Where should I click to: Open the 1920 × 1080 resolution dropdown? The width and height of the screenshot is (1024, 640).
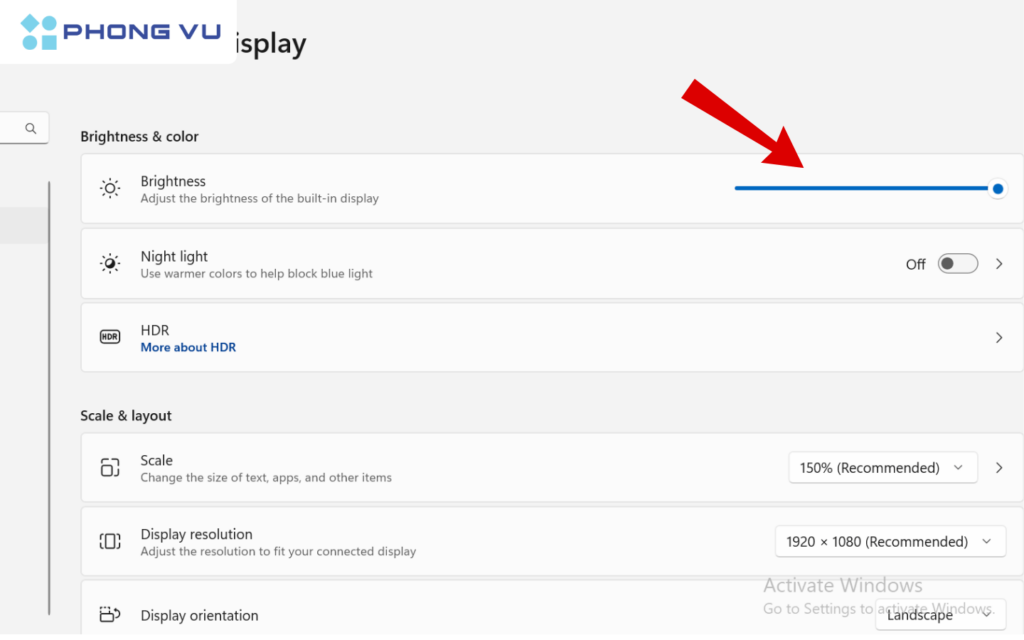[x=889, y=542]
